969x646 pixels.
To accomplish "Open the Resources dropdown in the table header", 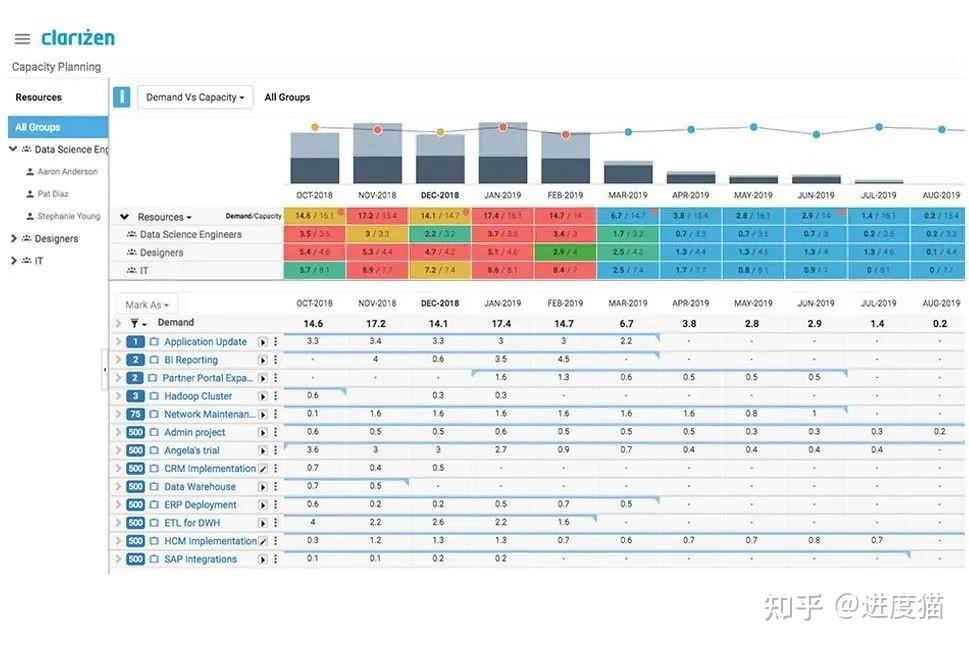I will tap(164, 217).
